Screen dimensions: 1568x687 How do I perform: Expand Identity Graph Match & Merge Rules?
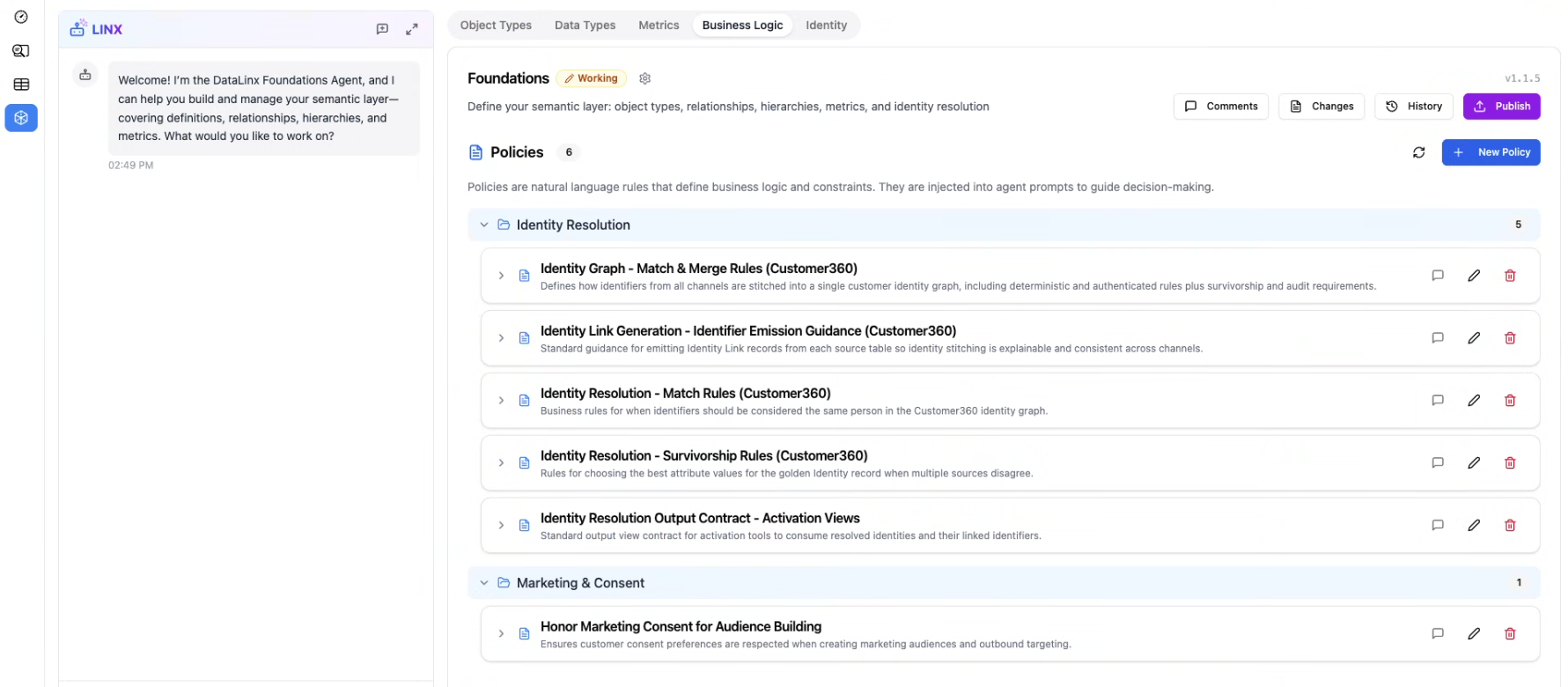point(501,276)
